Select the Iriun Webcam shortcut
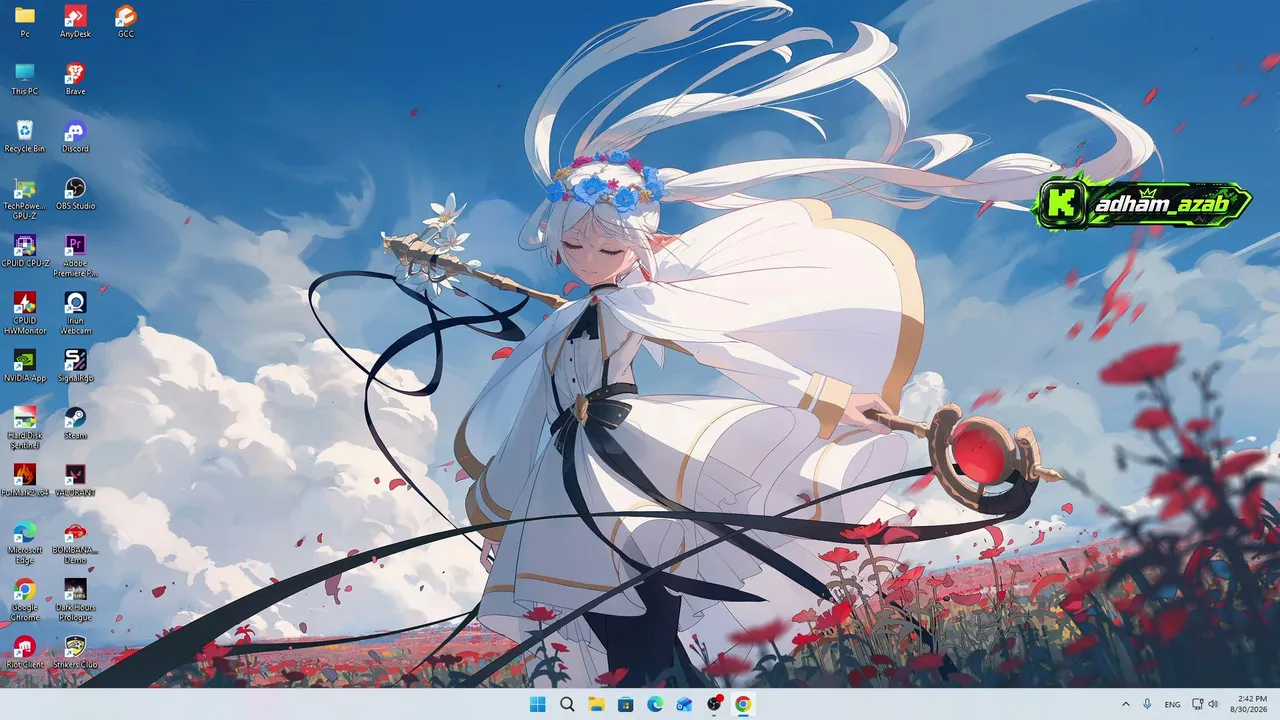The width and height of the screenshot is (1280, 720). click(75, 313)
